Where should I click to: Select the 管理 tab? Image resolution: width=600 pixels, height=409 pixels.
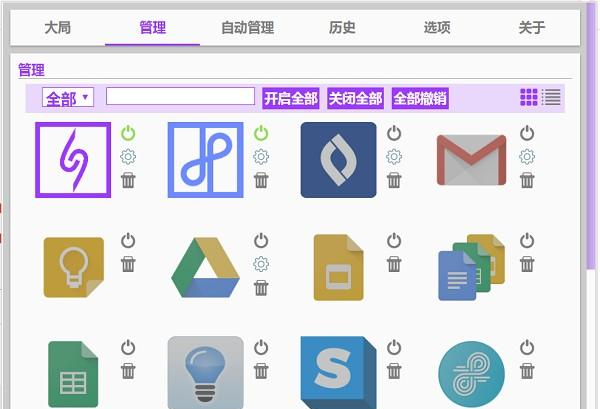(152, 28)
